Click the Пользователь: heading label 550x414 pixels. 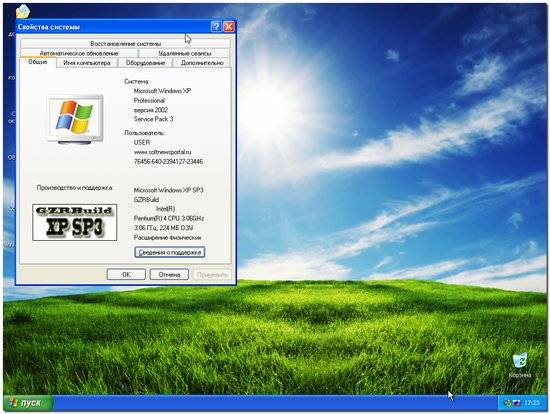tap(144, 133)
